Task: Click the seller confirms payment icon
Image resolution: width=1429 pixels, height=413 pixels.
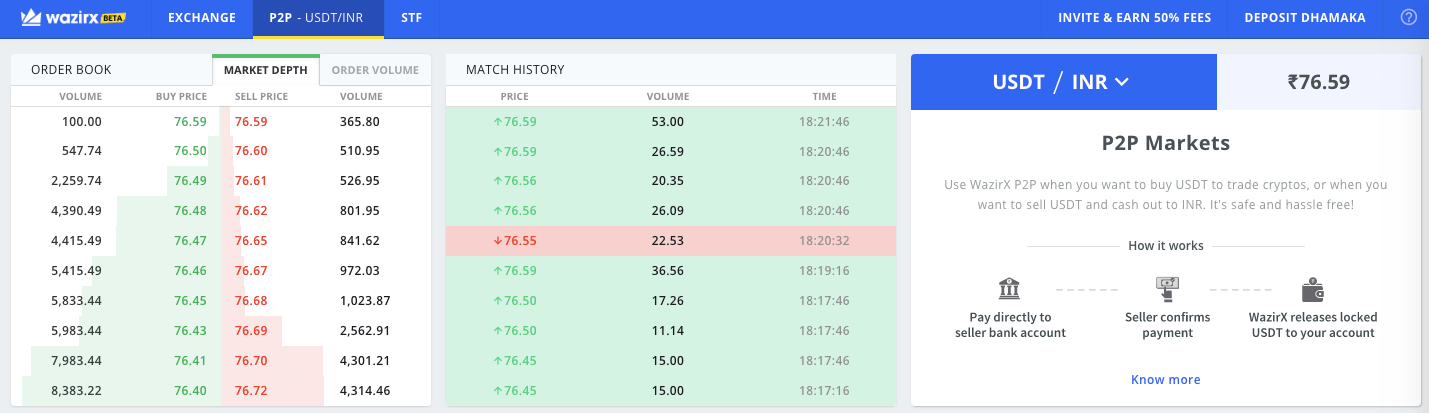Action: click(x=1168, y=290)
